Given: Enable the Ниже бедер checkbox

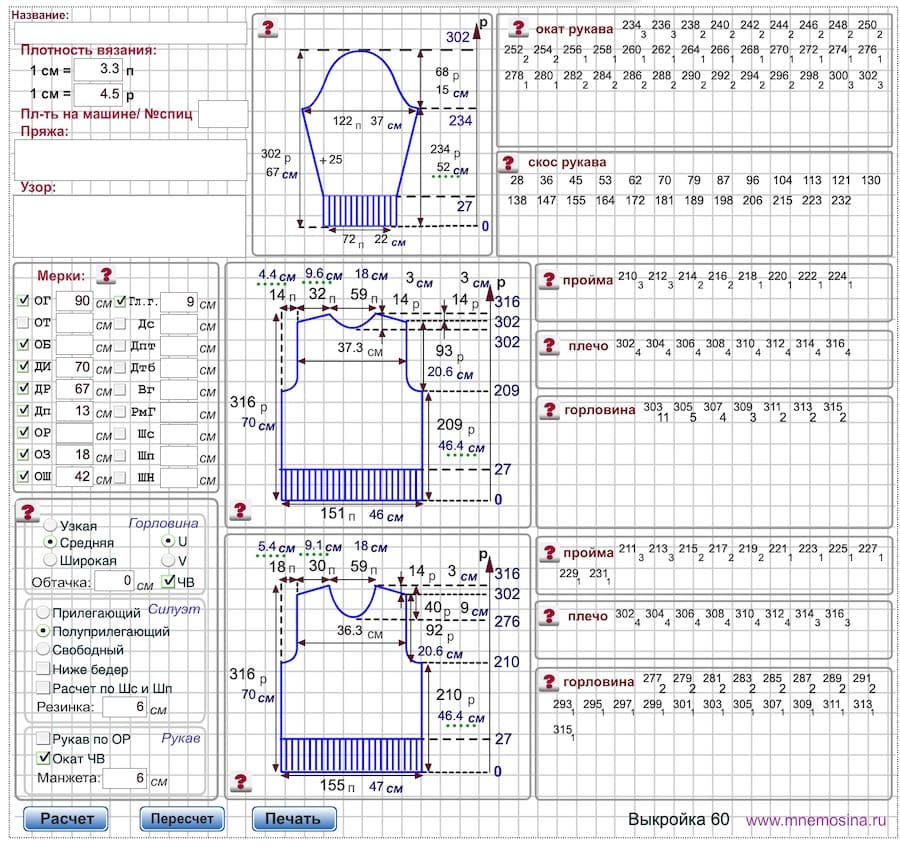Looking at the screenshot, I should click(x=43, y=669).
